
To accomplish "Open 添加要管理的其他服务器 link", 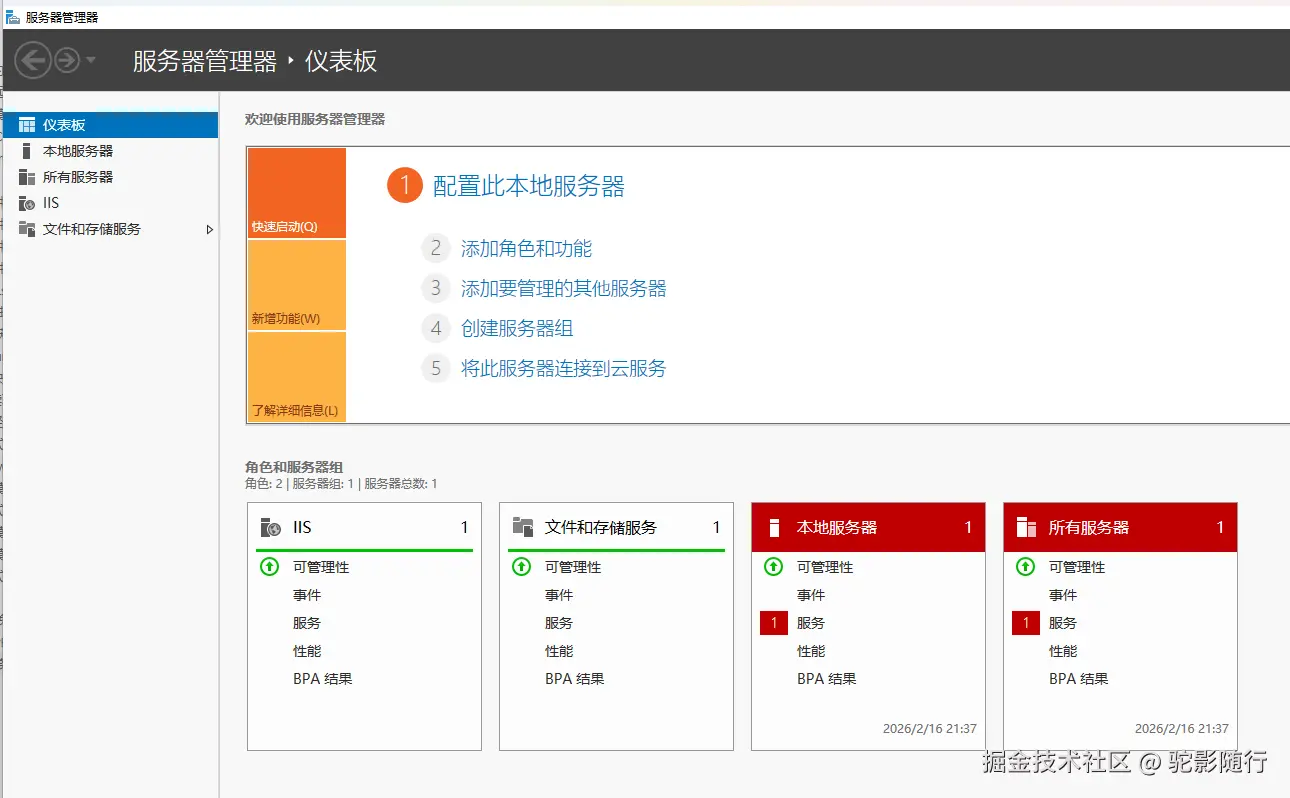I will coord(563,289).
